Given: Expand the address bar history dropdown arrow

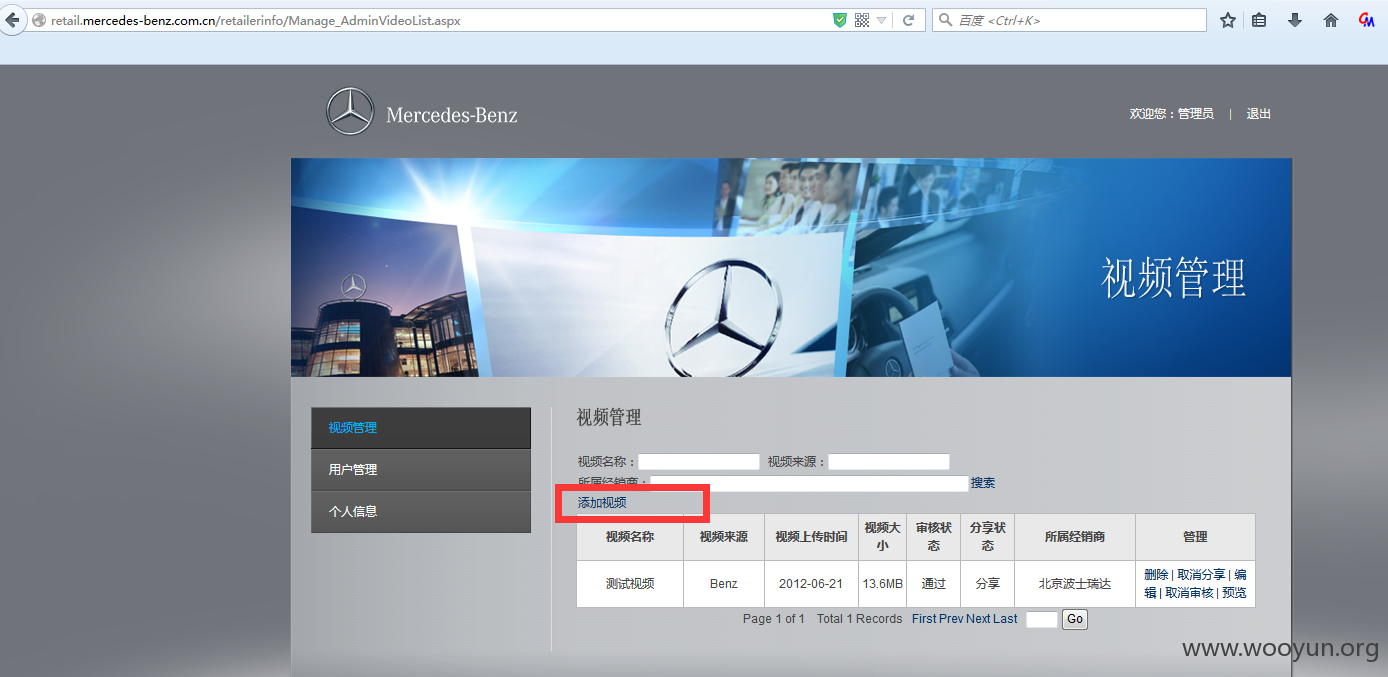Looking at the screenshot, I should [881, 20].
